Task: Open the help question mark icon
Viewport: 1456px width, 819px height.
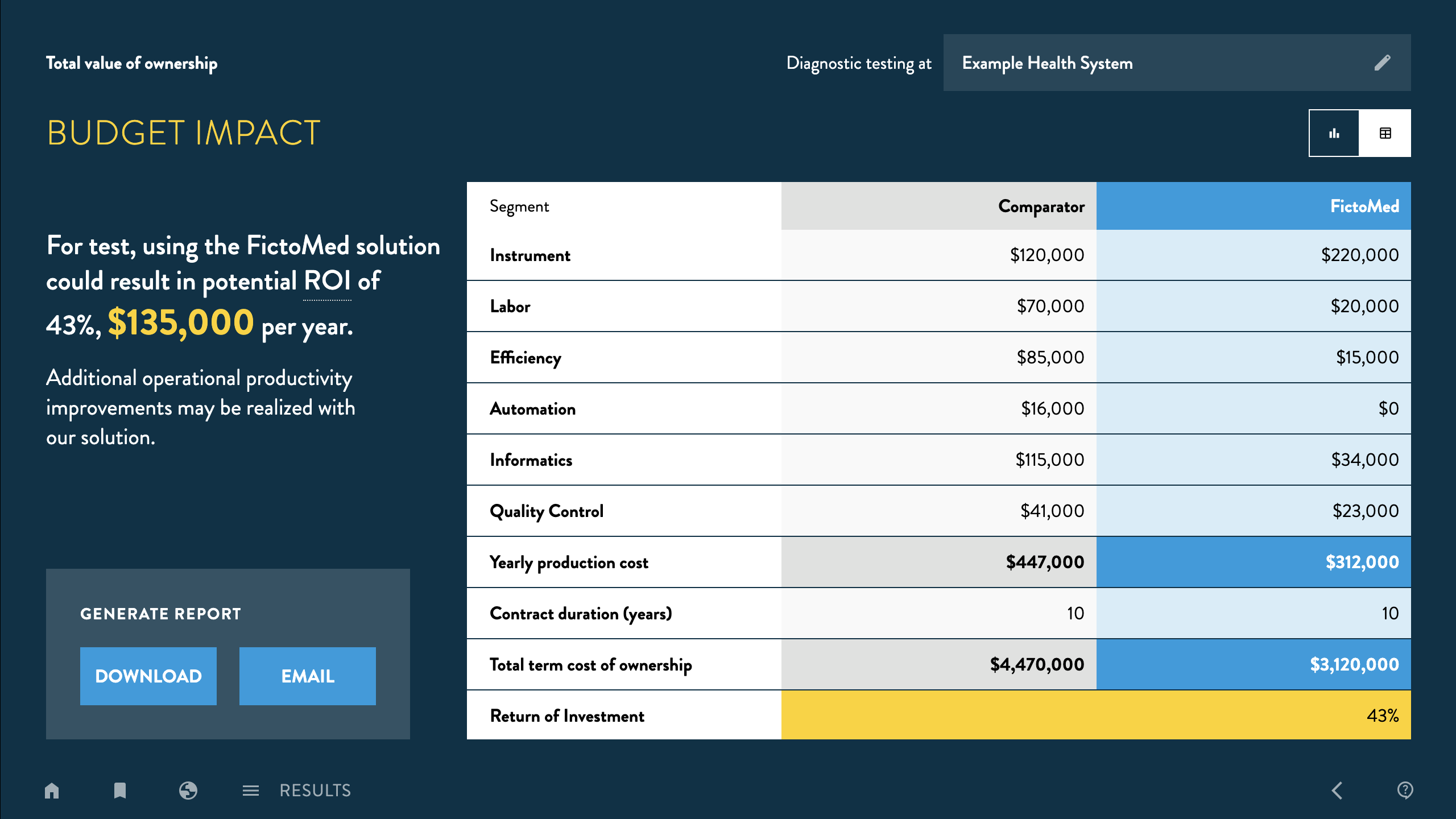Action: [x=1405, y=791]
